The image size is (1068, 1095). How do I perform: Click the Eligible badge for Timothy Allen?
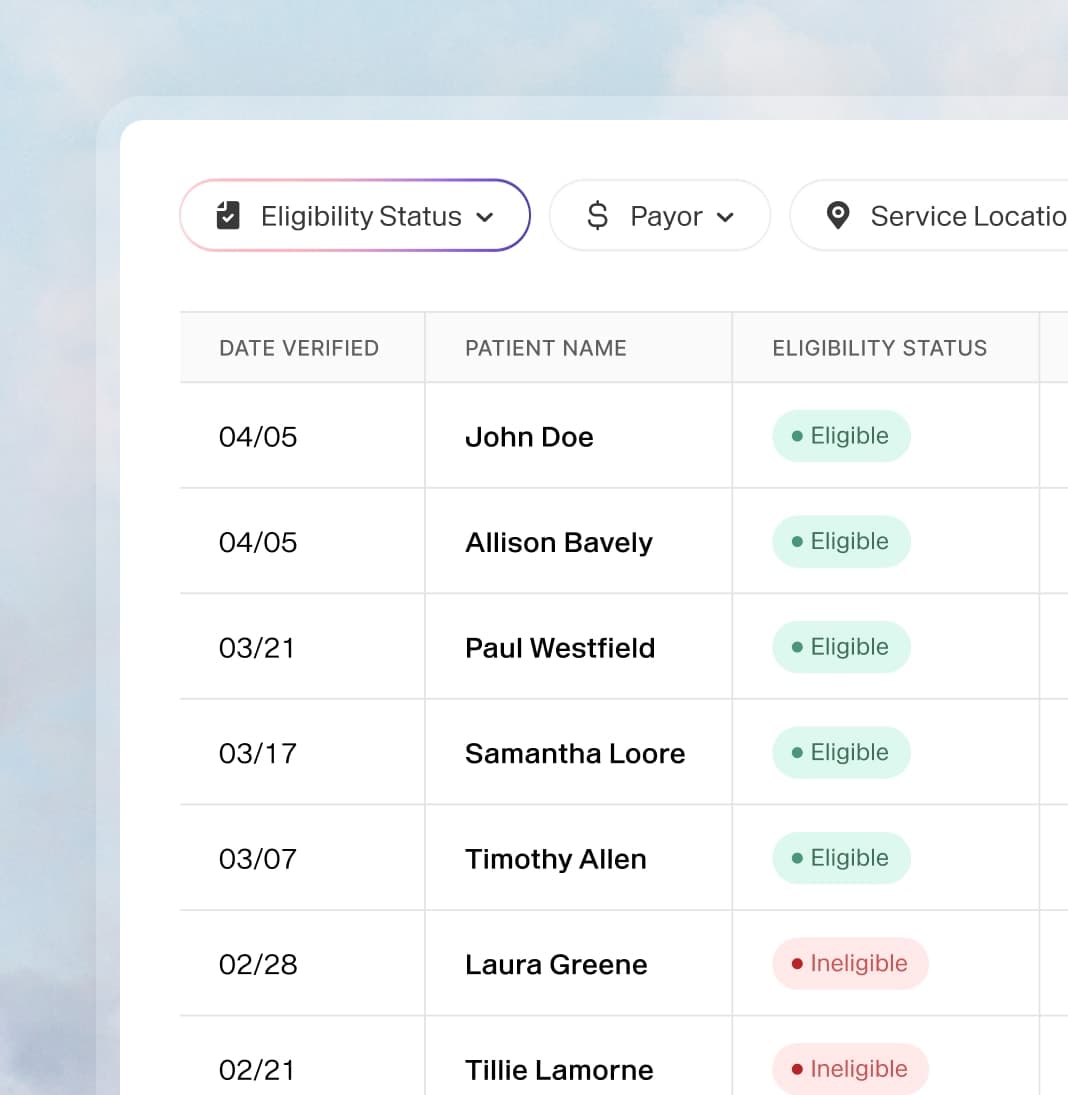(841, 858)
